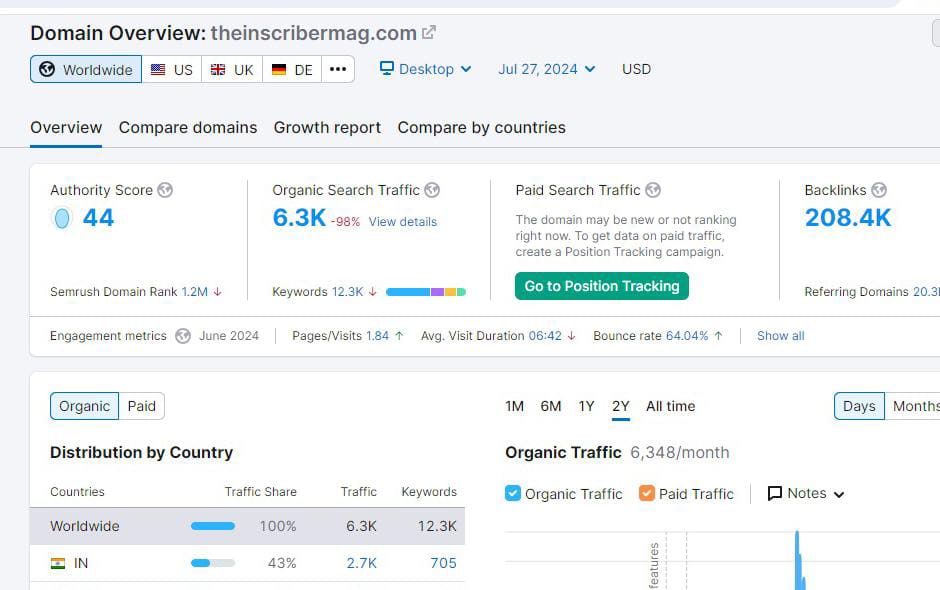Click the organic traffic spike on chart

coord(799,558)
